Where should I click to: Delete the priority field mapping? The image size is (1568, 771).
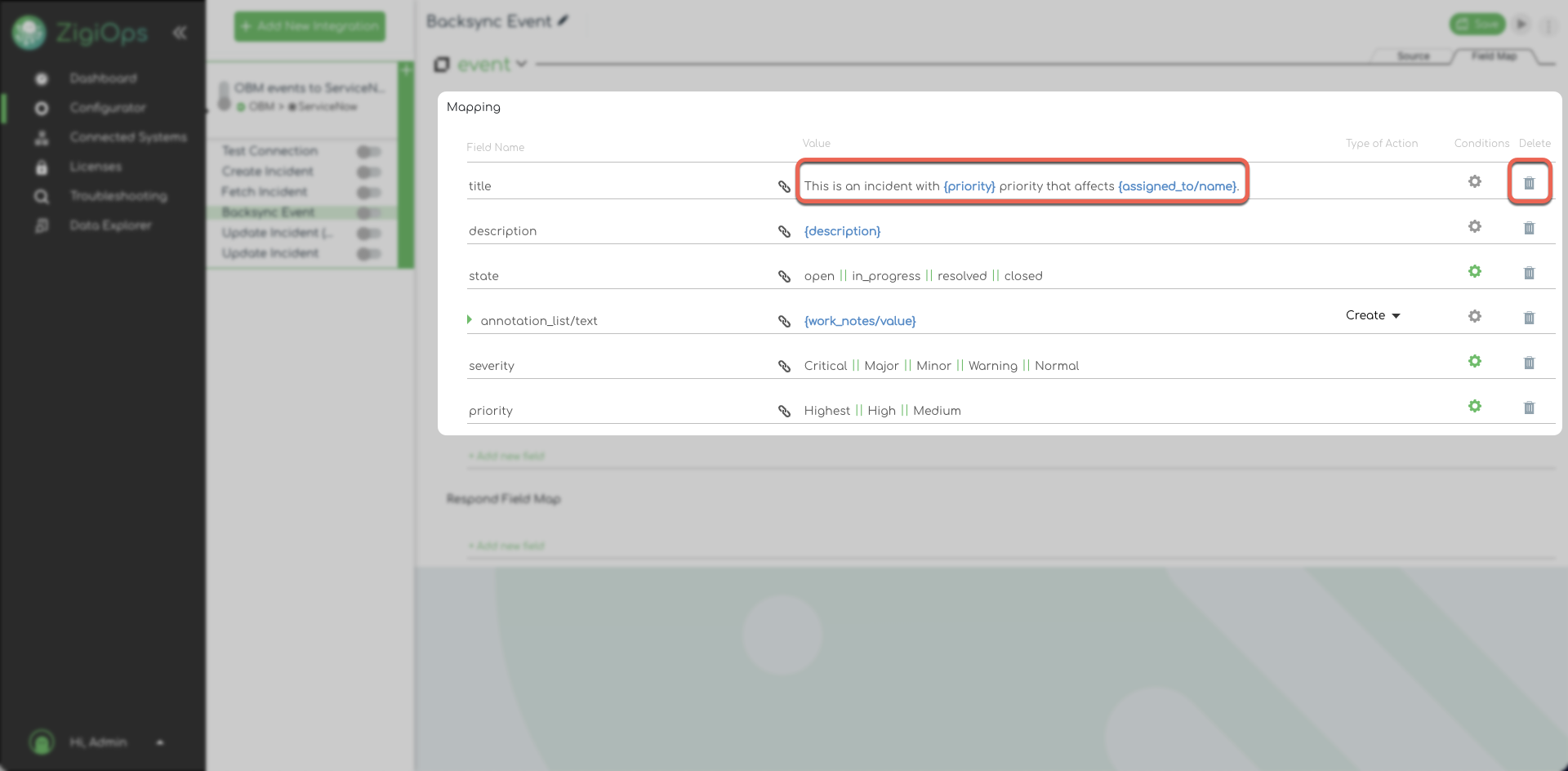pos(1529,408)
